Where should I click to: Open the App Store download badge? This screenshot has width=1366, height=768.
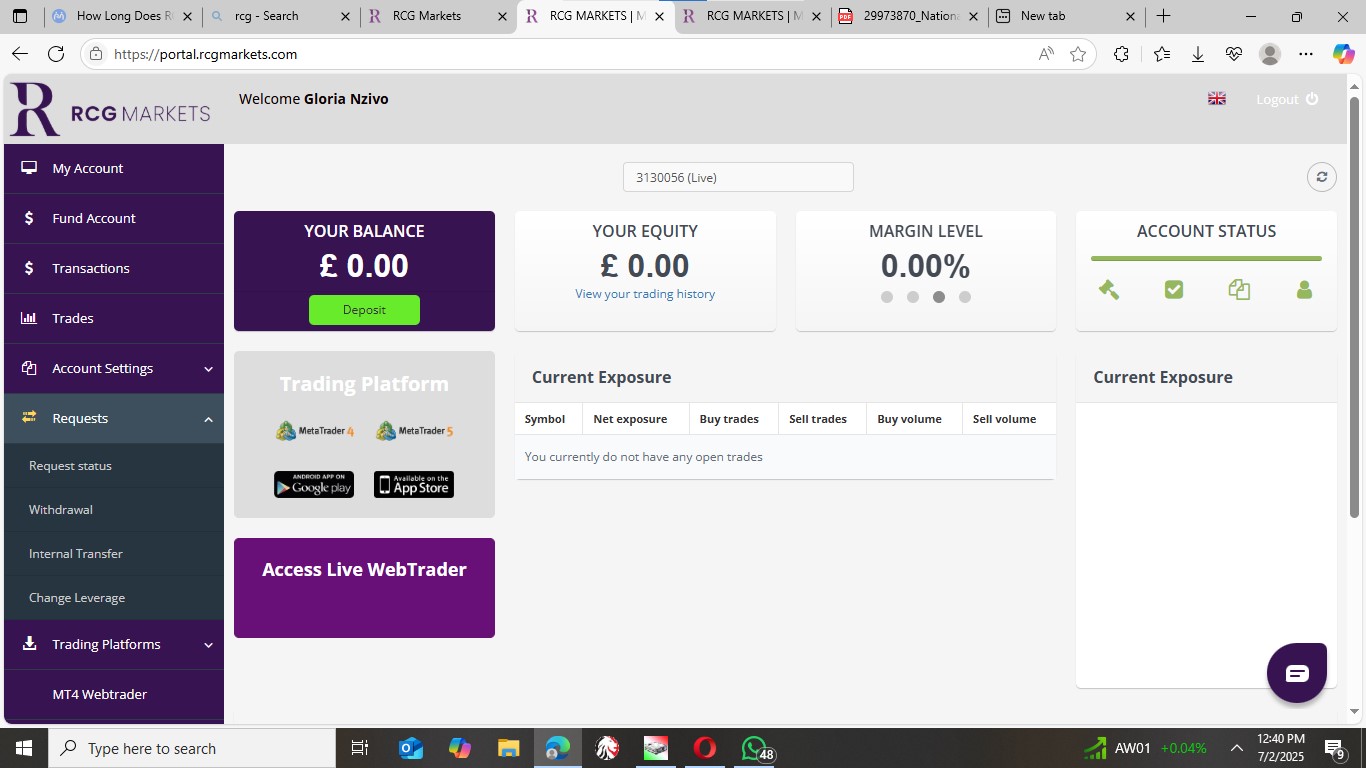[x=414, y=485]
